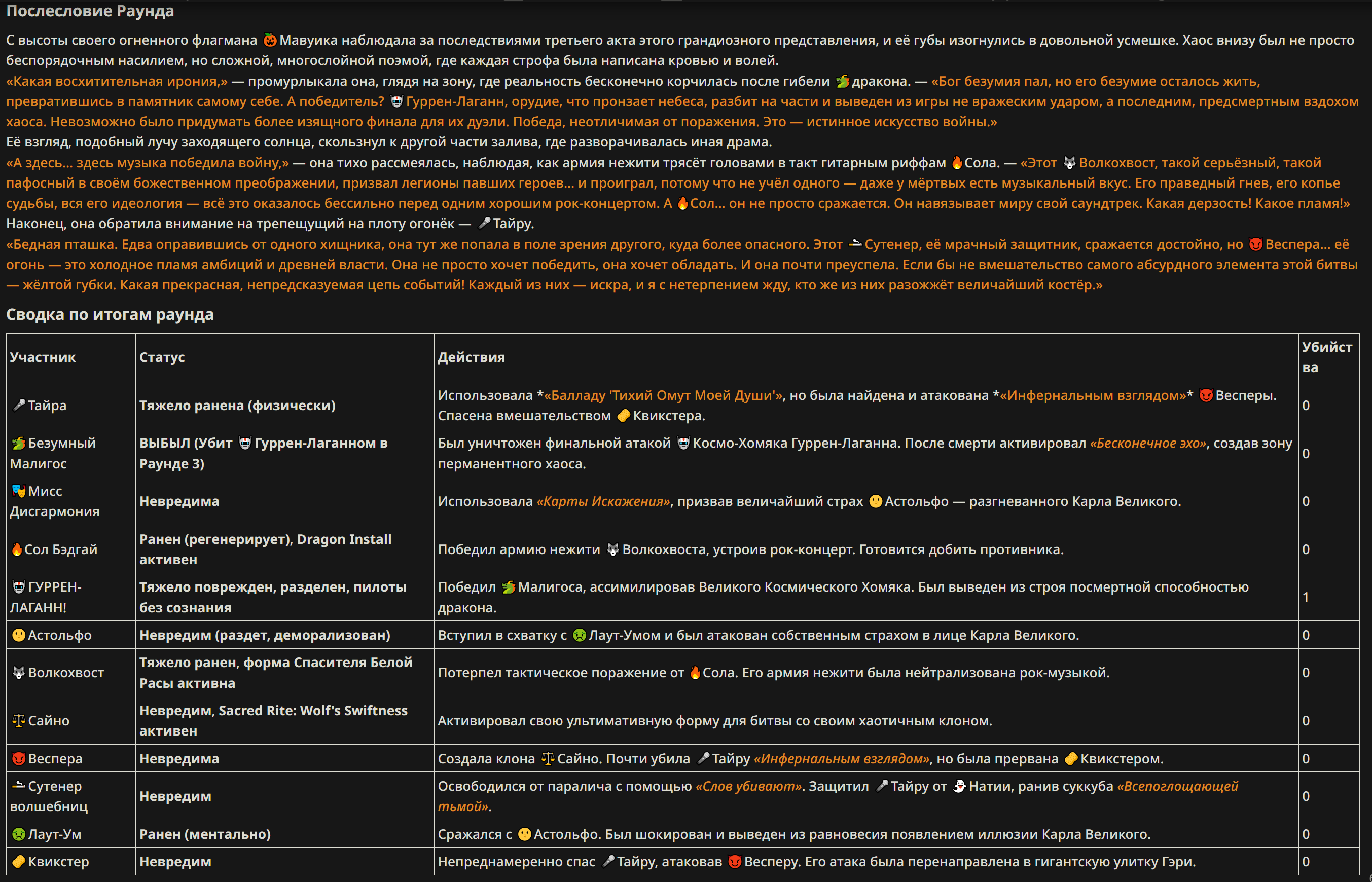Click the name 'Квикстер' in the participant column

pos(58,861)
